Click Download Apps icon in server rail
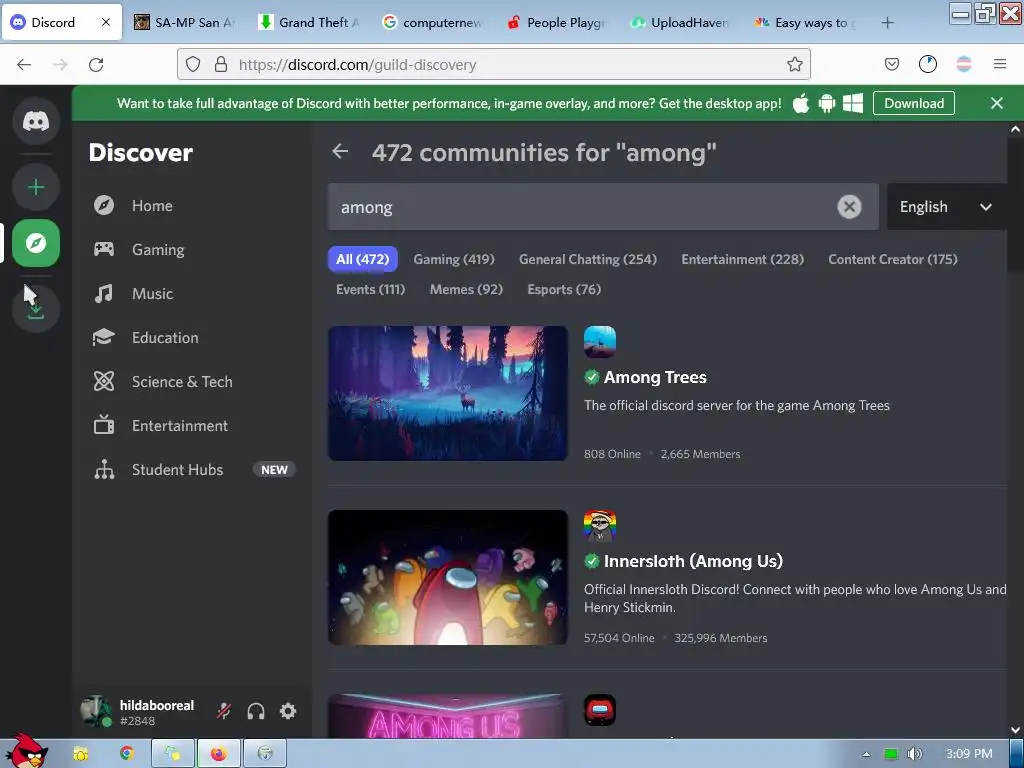Viewport: 1024px width, 768px height. point(36,308)
